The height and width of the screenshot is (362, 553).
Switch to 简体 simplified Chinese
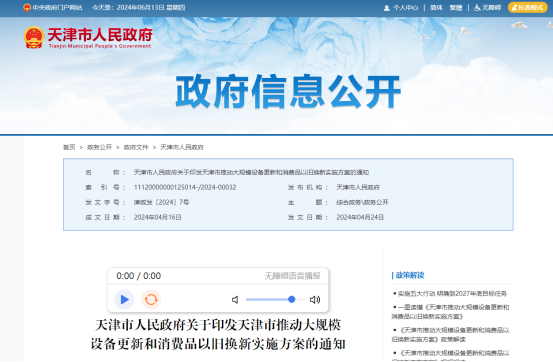(x=436, y=8)
